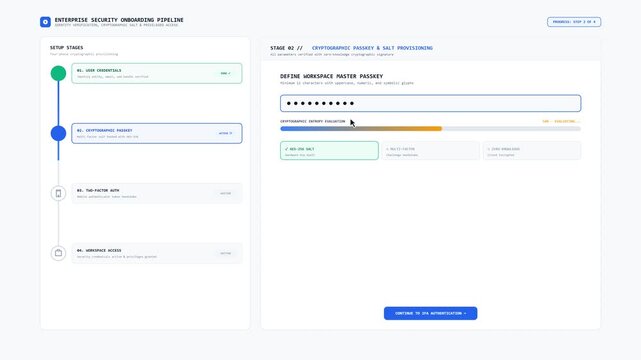
Task: Select the Zero Knowledge option card
Action: pos(532,151)
